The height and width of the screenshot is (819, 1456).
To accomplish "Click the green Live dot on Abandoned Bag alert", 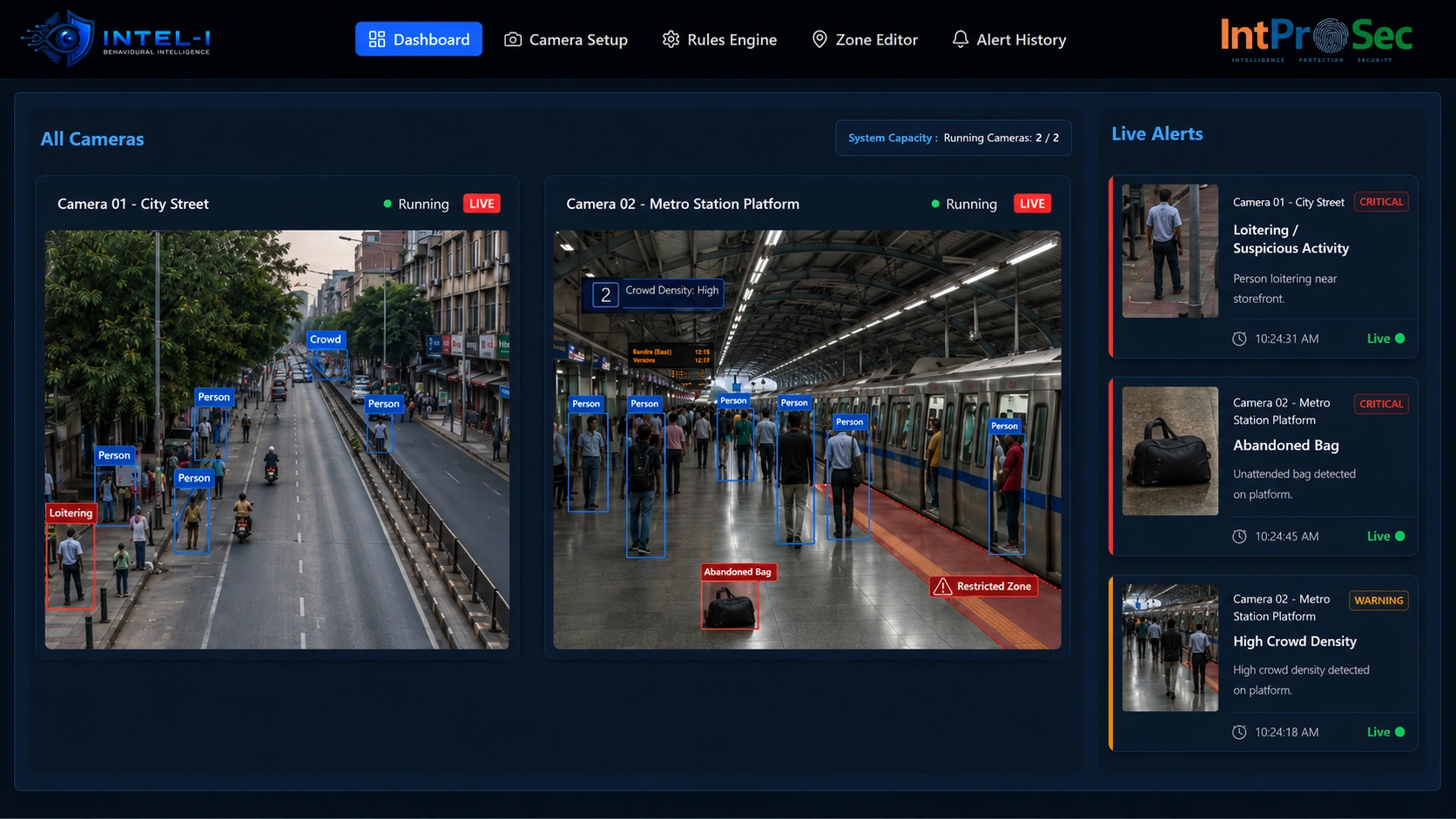I will 1400,536.
